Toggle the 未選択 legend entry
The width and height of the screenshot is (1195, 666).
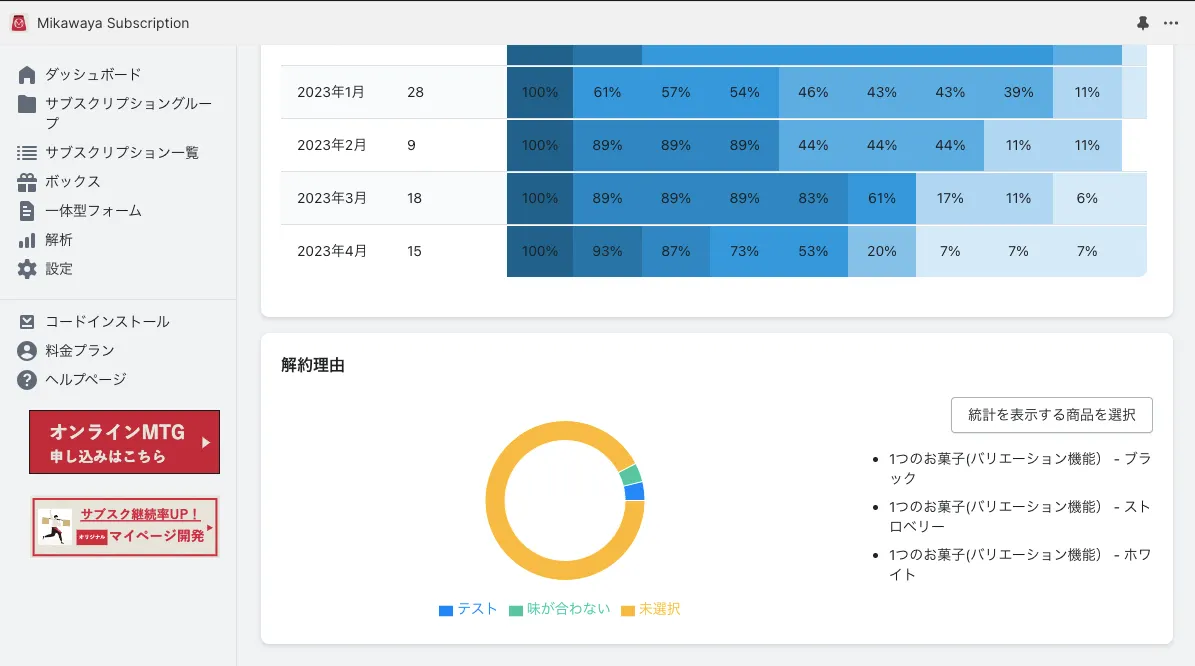tap(651, 609)
